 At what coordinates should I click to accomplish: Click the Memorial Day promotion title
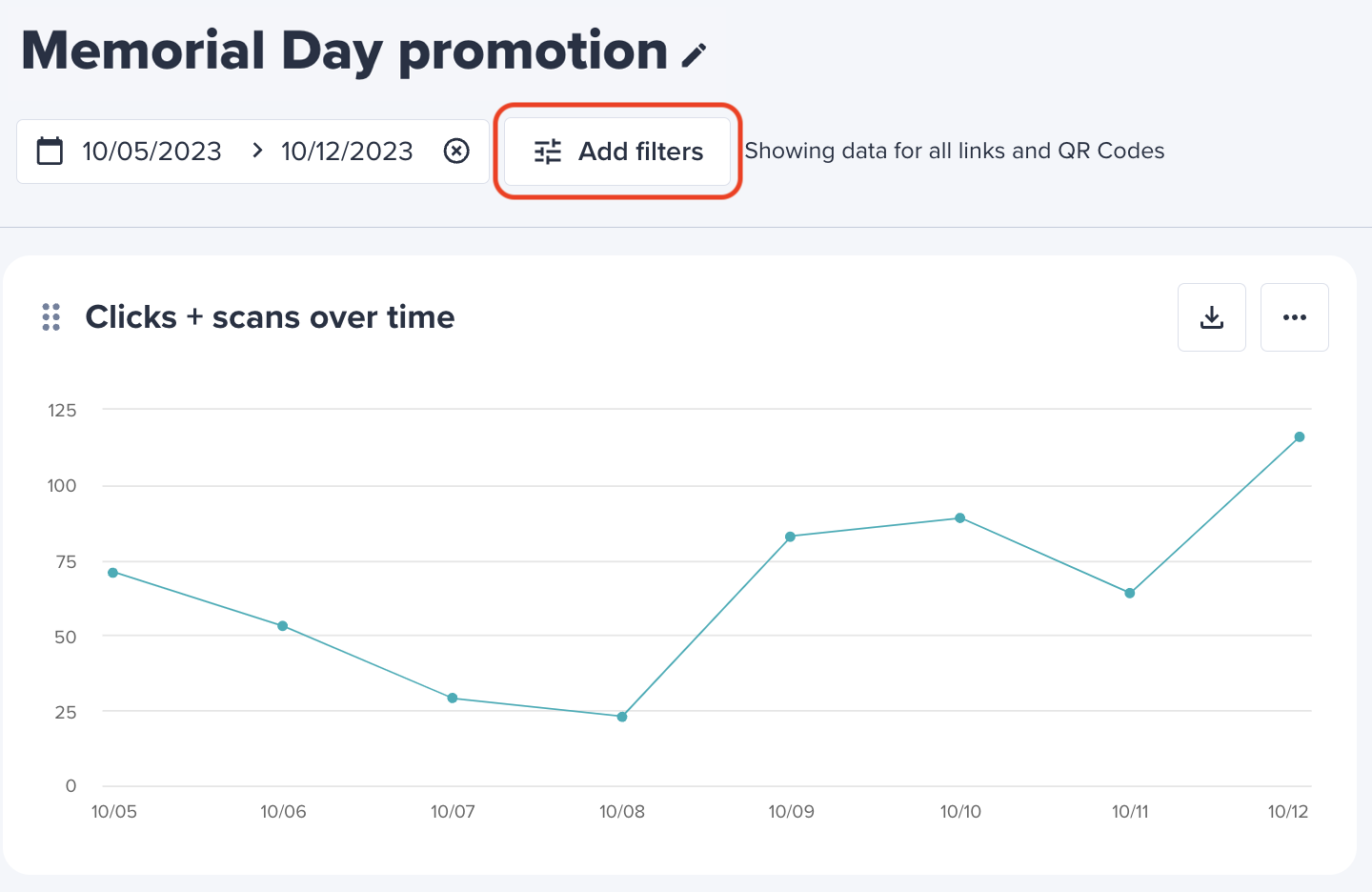(x=345, y=52)
